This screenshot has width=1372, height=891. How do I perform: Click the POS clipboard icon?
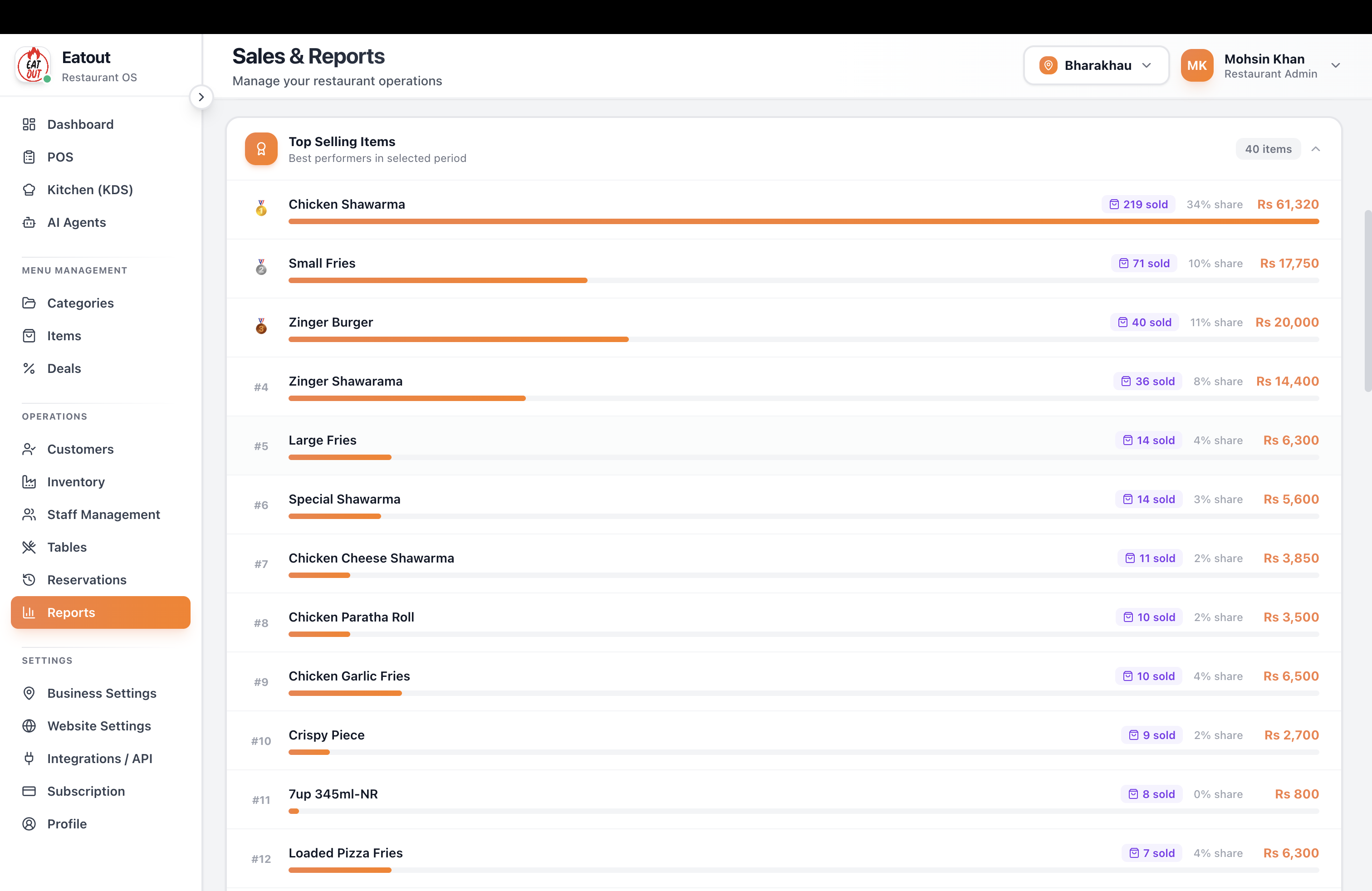click(29, 157)
